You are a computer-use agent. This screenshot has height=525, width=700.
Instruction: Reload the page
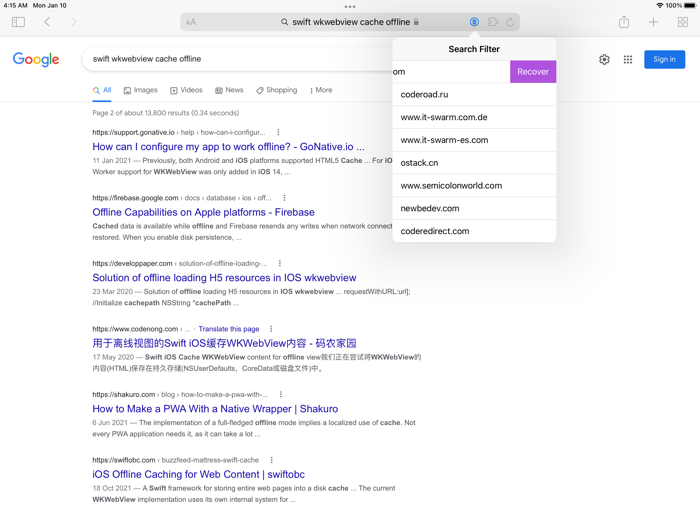tap(510, 22)
